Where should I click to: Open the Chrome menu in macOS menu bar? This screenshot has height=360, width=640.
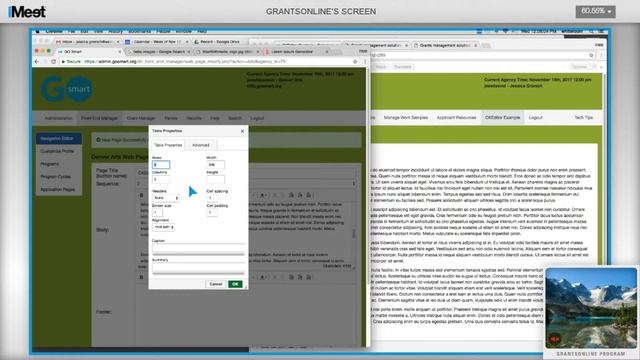point(54,31)
